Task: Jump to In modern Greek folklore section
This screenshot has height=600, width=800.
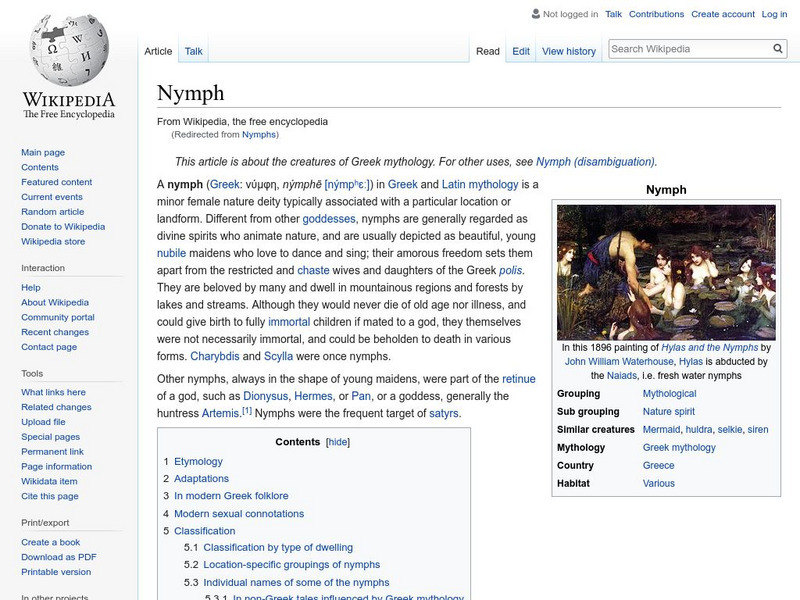Action: 231,495
